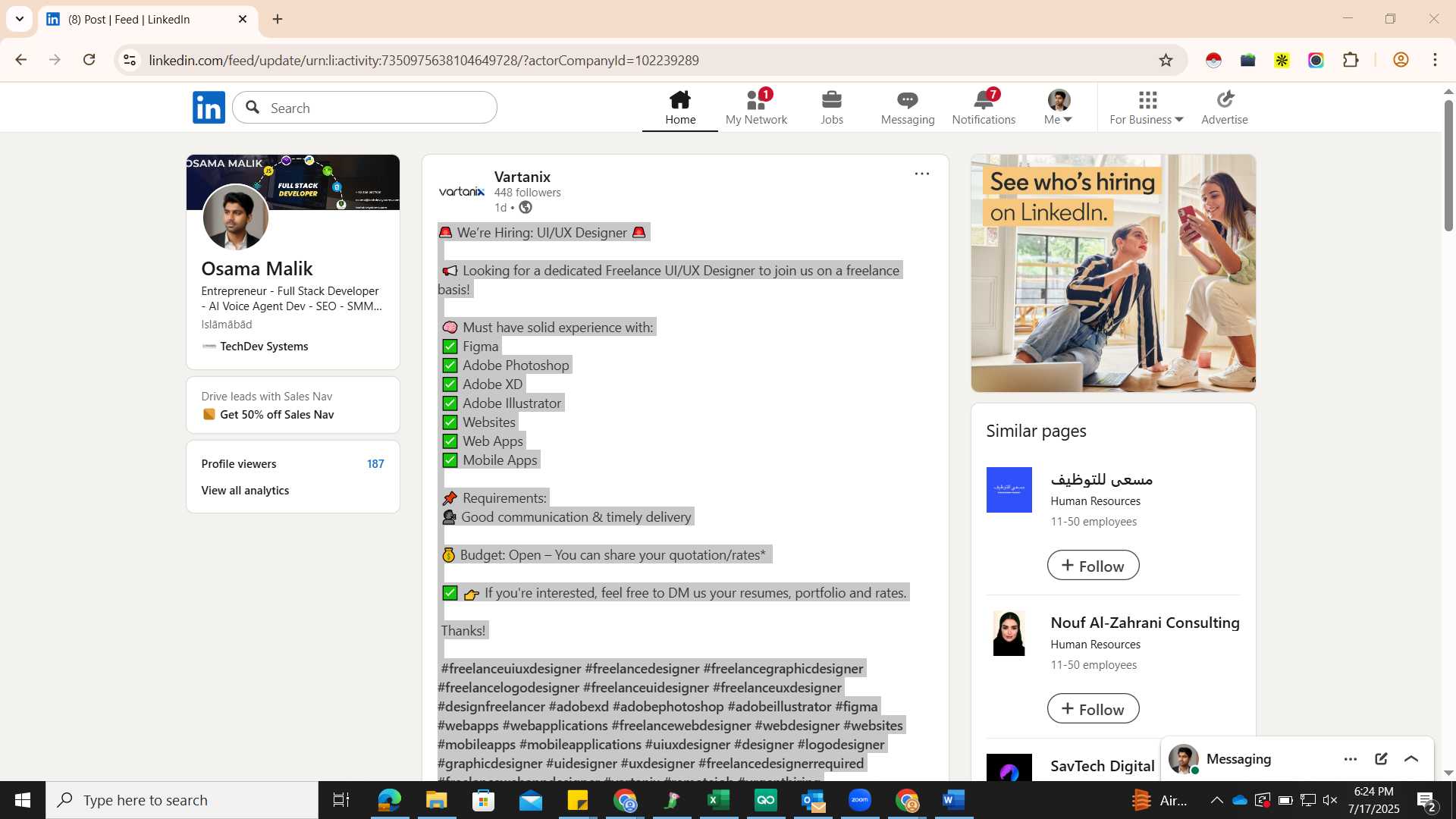Open My Network in the top navigation
The image size is (1456, 819).
click(x=756, y=108)
